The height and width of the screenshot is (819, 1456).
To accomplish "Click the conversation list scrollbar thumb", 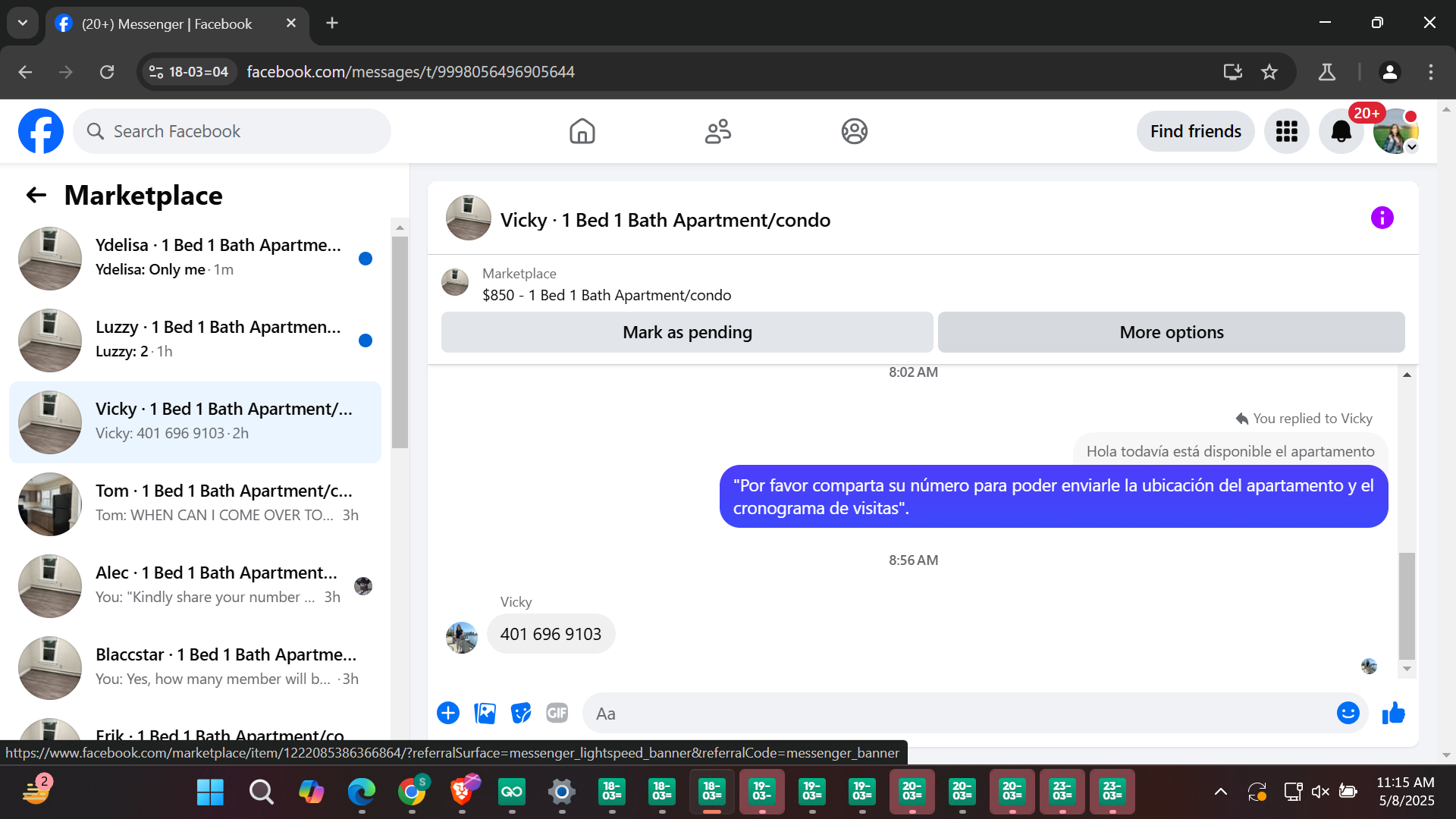I will (400, 341).
